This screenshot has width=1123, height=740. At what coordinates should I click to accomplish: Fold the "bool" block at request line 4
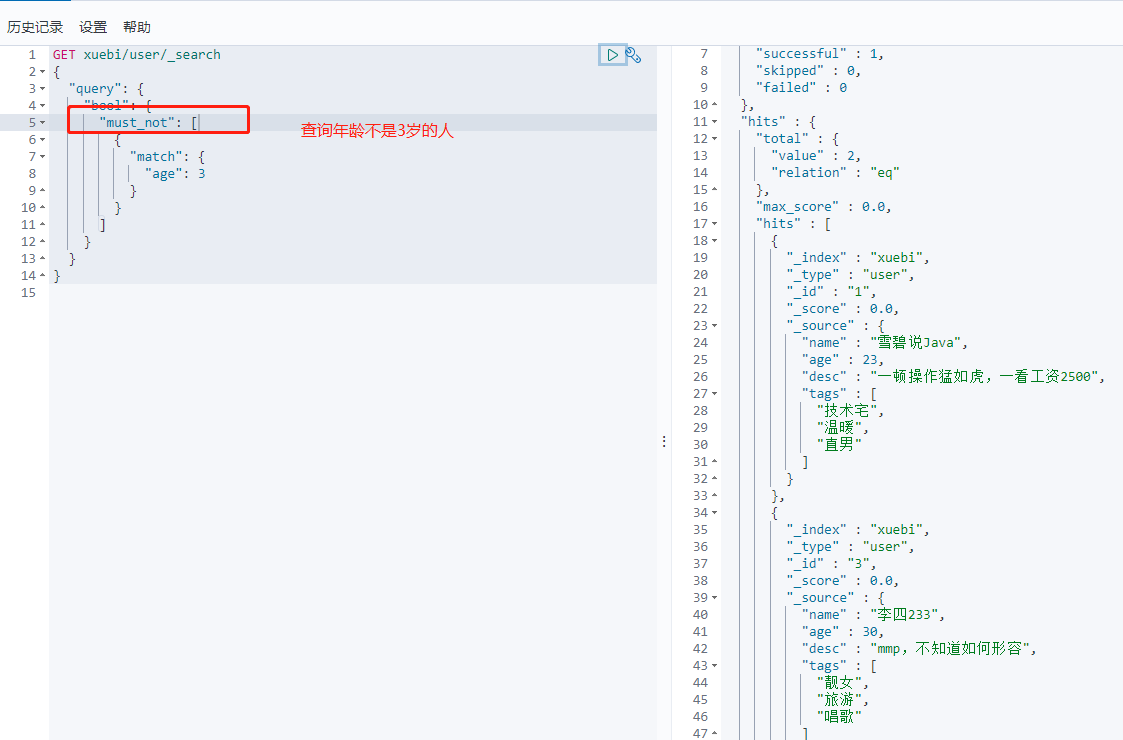coord(42,106)
